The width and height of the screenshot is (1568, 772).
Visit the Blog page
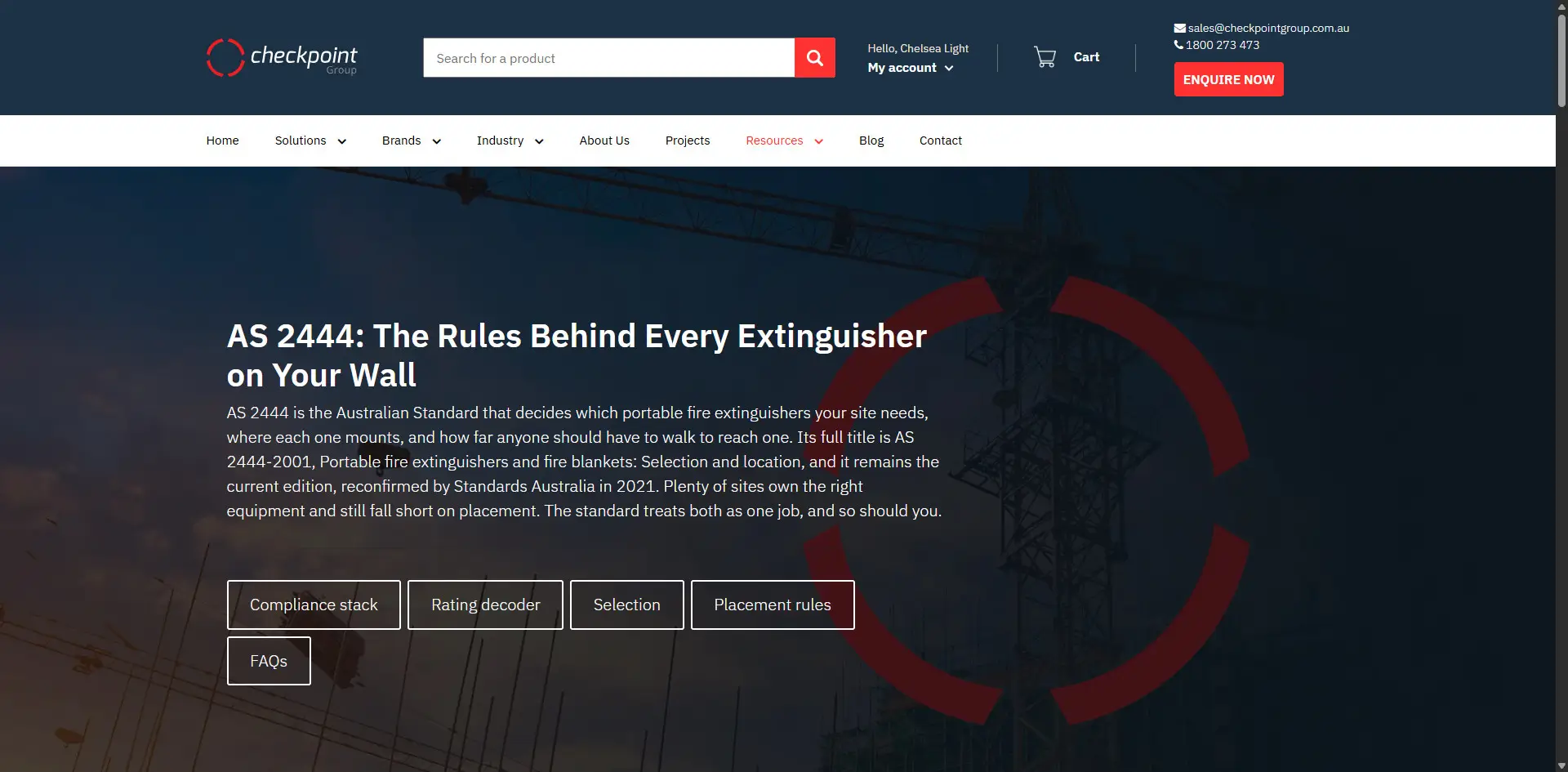coord(871,141)
